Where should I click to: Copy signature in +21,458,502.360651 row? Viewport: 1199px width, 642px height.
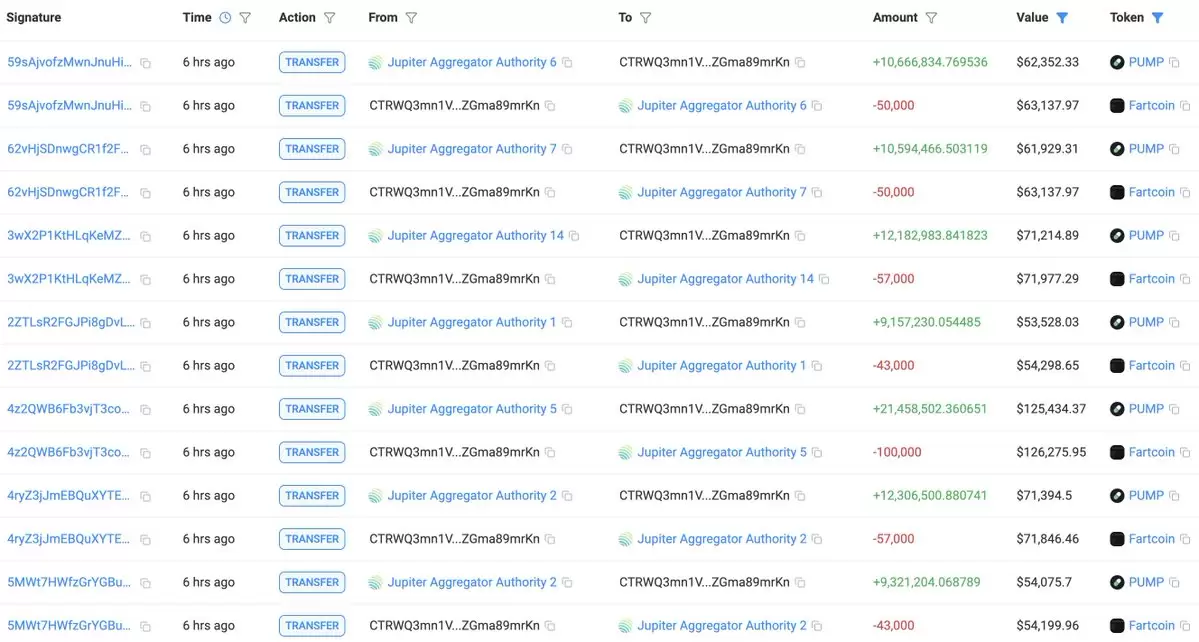(x=145, y=410)
